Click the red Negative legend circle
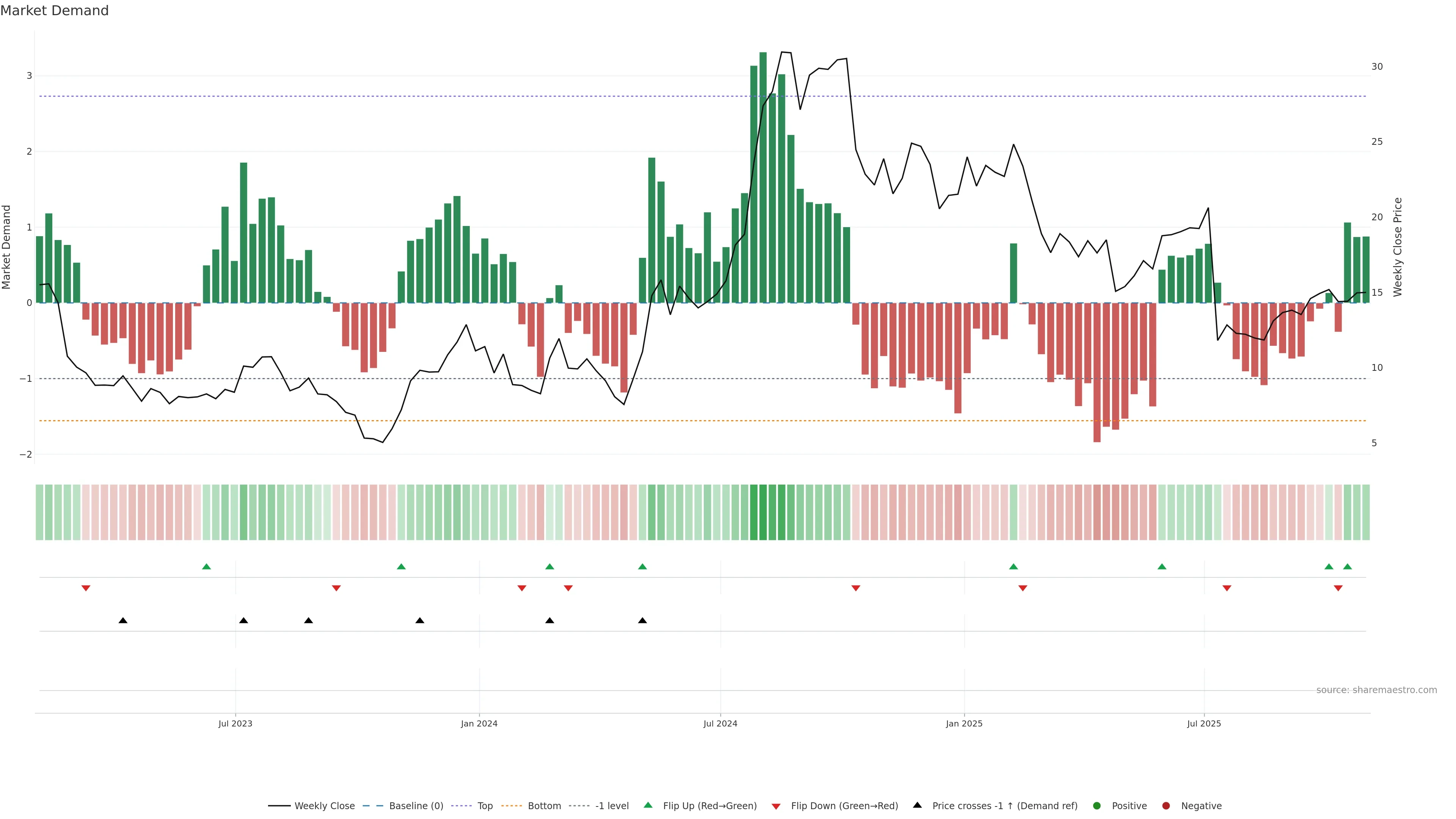The height and width of the screenshot is (819, 1456). coord(1166,805)
